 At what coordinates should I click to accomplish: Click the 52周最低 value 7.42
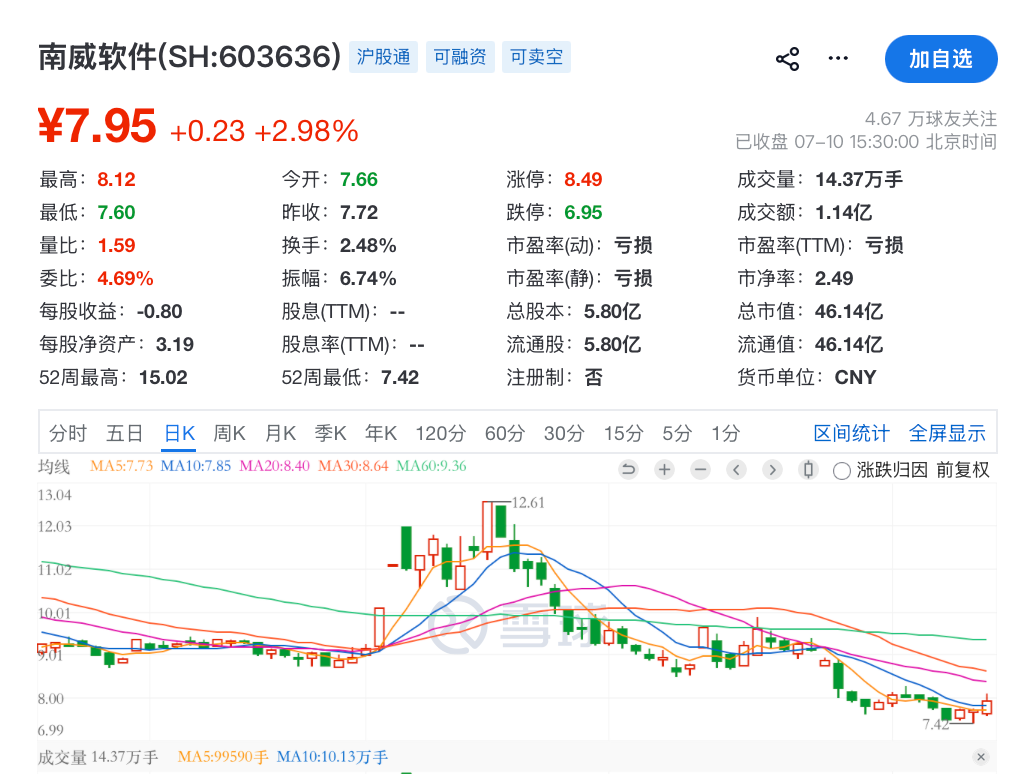click(x=400, y=377)
